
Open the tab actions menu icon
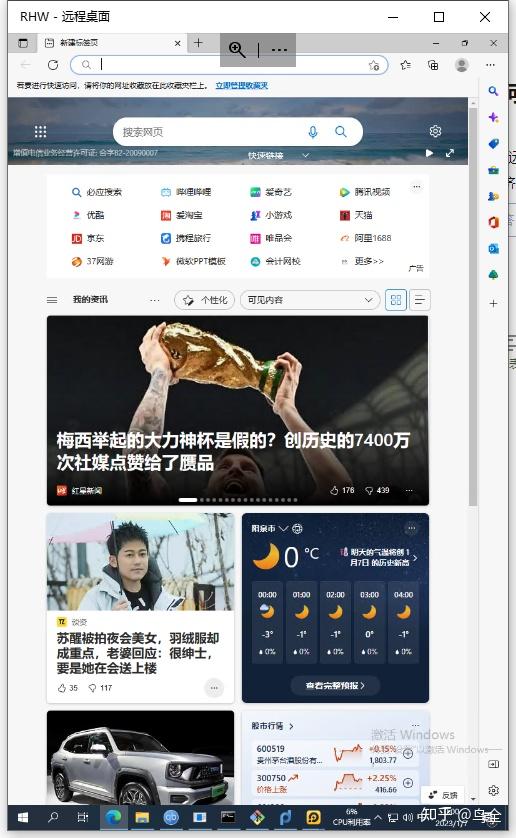tap(23, 43)
